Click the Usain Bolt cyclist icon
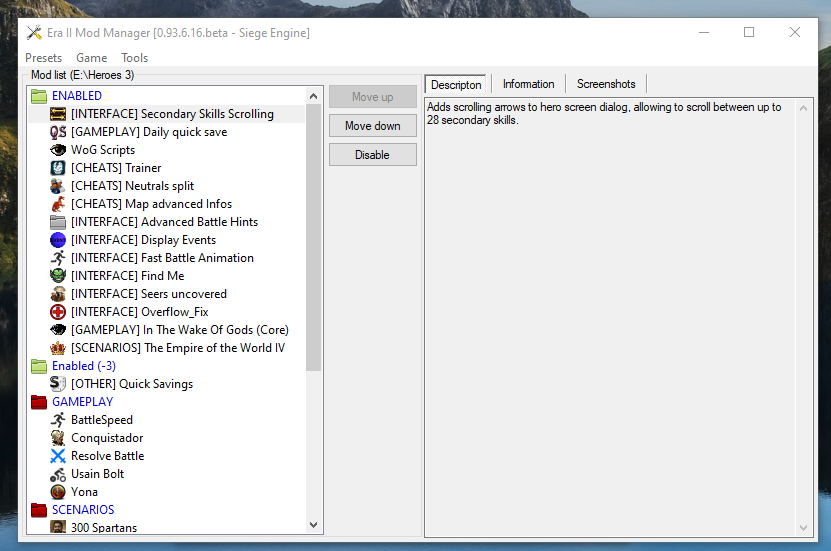The height and width of the screenshot is (551, 831). [x=58, y=474]
